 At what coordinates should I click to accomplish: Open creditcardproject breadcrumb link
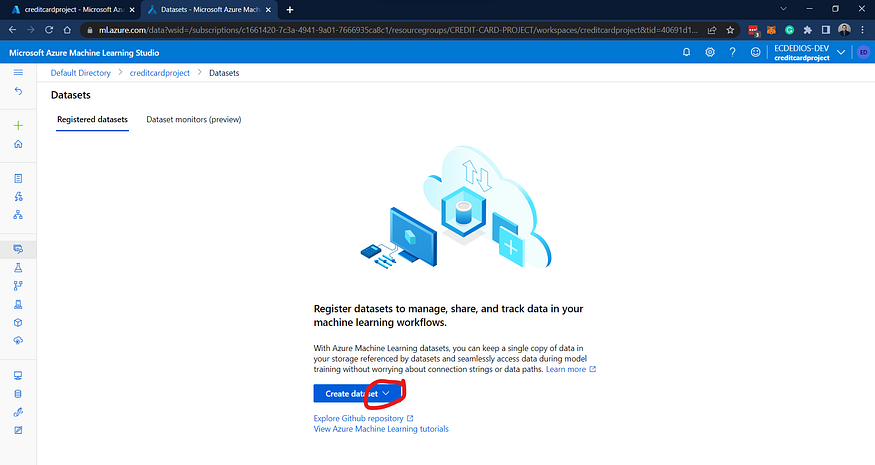[160, 73]
